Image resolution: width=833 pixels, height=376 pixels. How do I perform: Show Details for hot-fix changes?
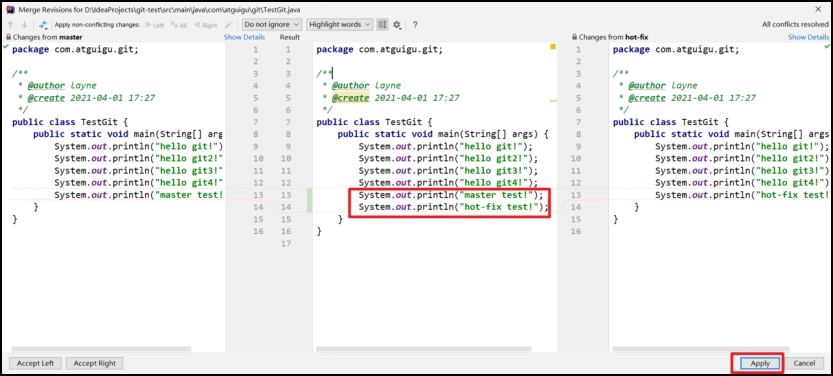pyautogui.click(x=809, y=37)
